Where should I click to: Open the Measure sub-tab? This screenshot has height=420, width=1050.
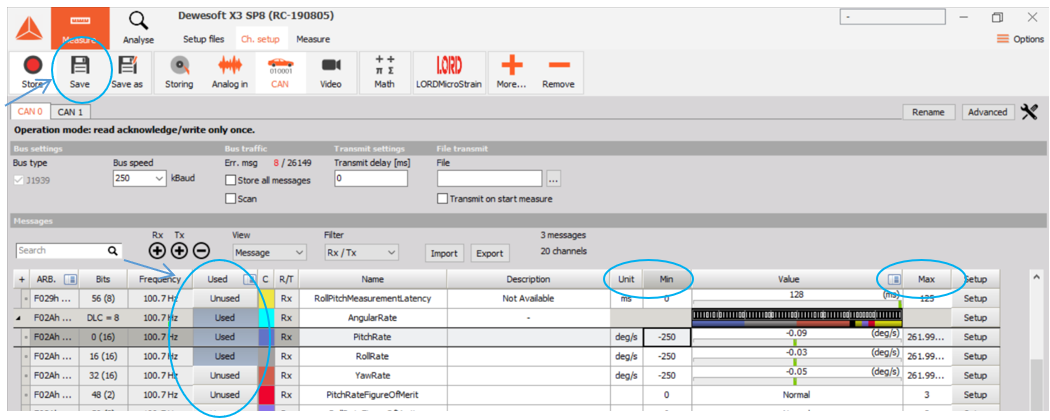tap(313, 39)
